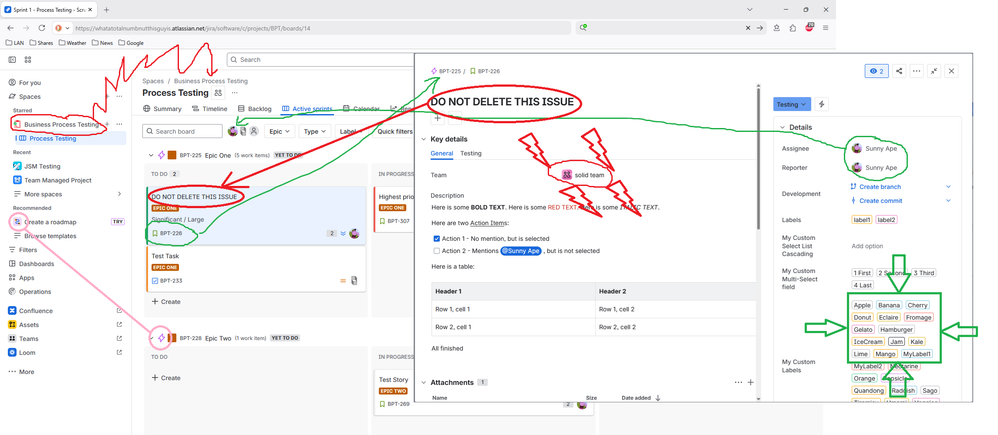This screenshot has width=998, height=435.
Task: Open JSM Testing project
Action: click(42, 166)
